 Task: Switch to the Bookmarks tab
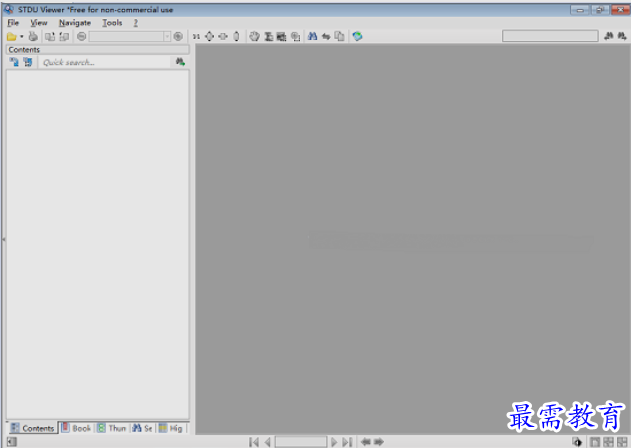pyautogui.click(x=76, y=428)
